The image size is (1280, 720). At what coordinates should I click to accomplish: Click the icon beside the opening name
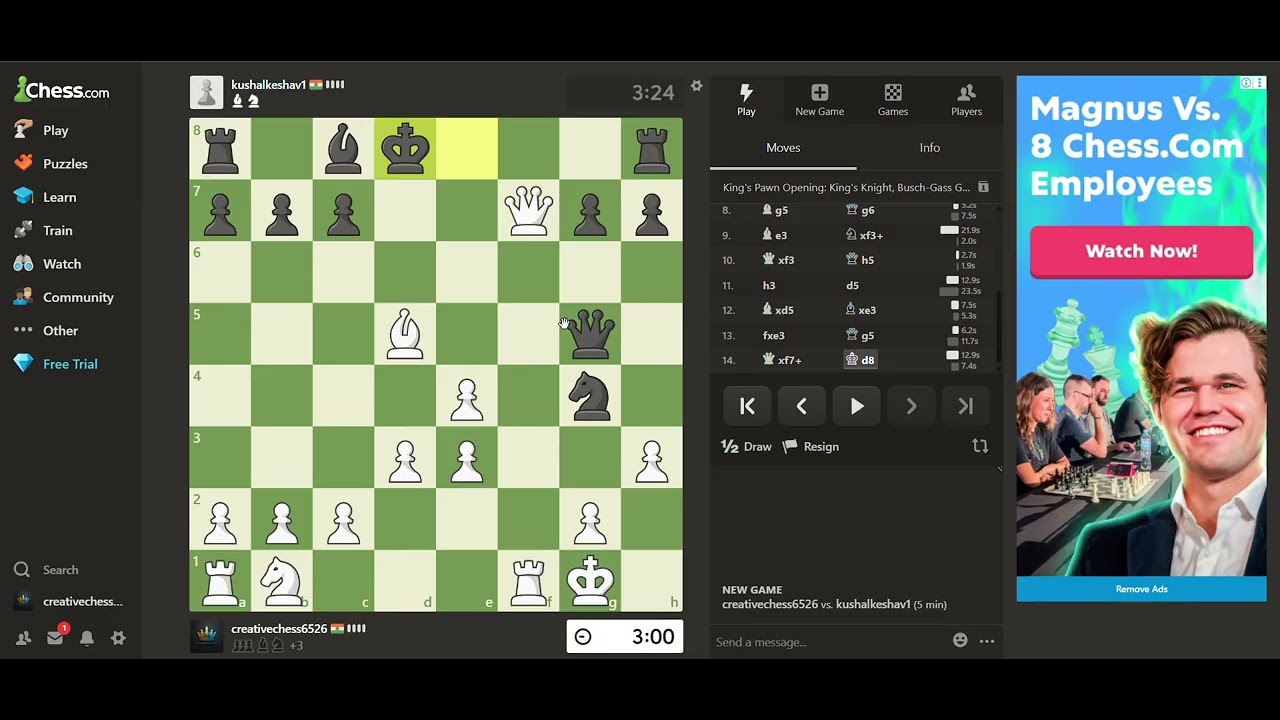coord(983,187)
